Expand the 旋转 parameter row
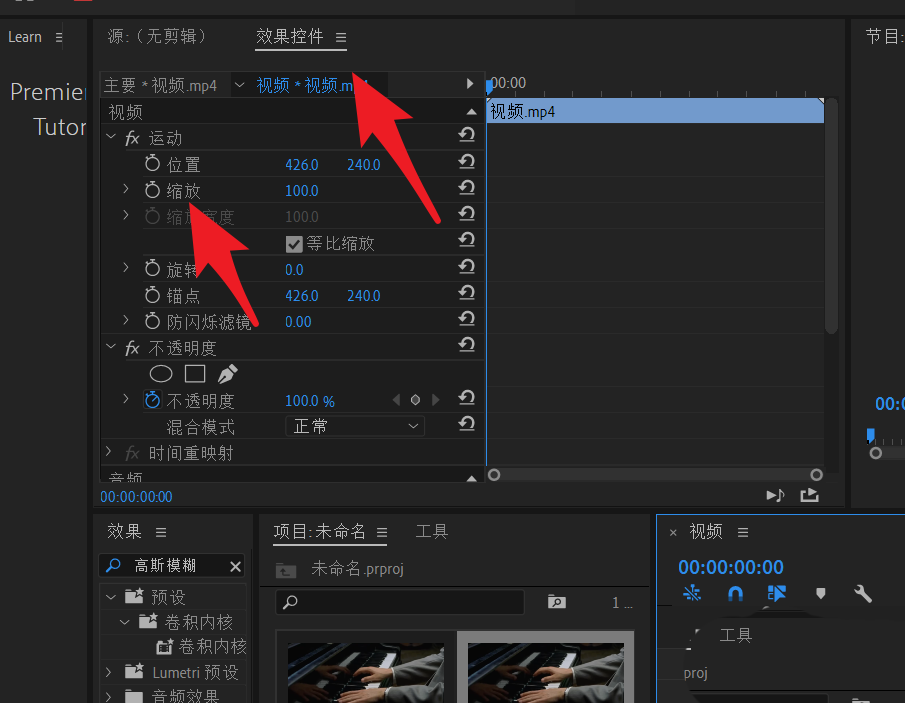Screen dimensions: 905x703 point(125,267)
